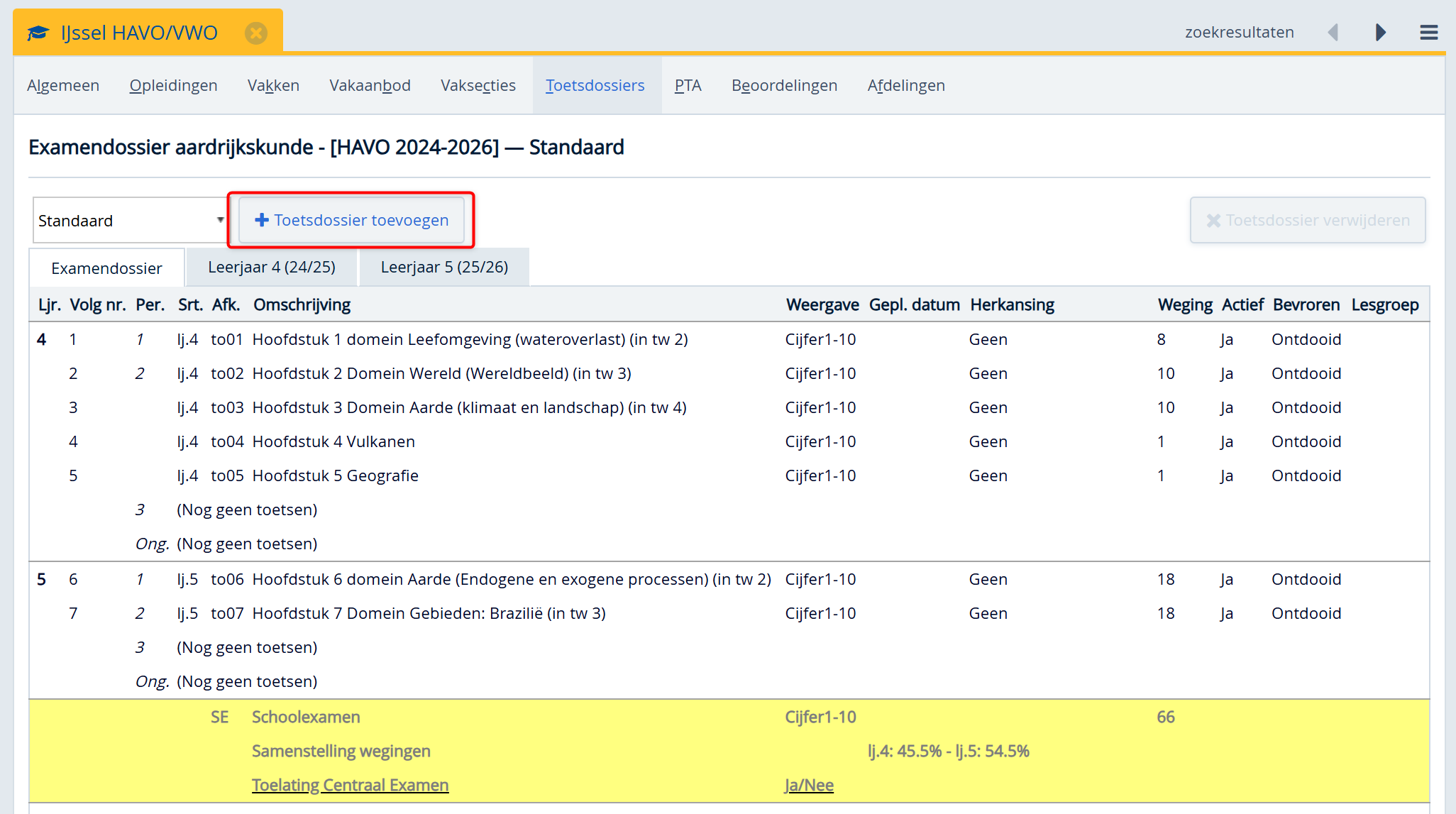The height and width of the screenshot is (814, 1456).
Task: Select the Examendossier tab
Action: (106, 268)
